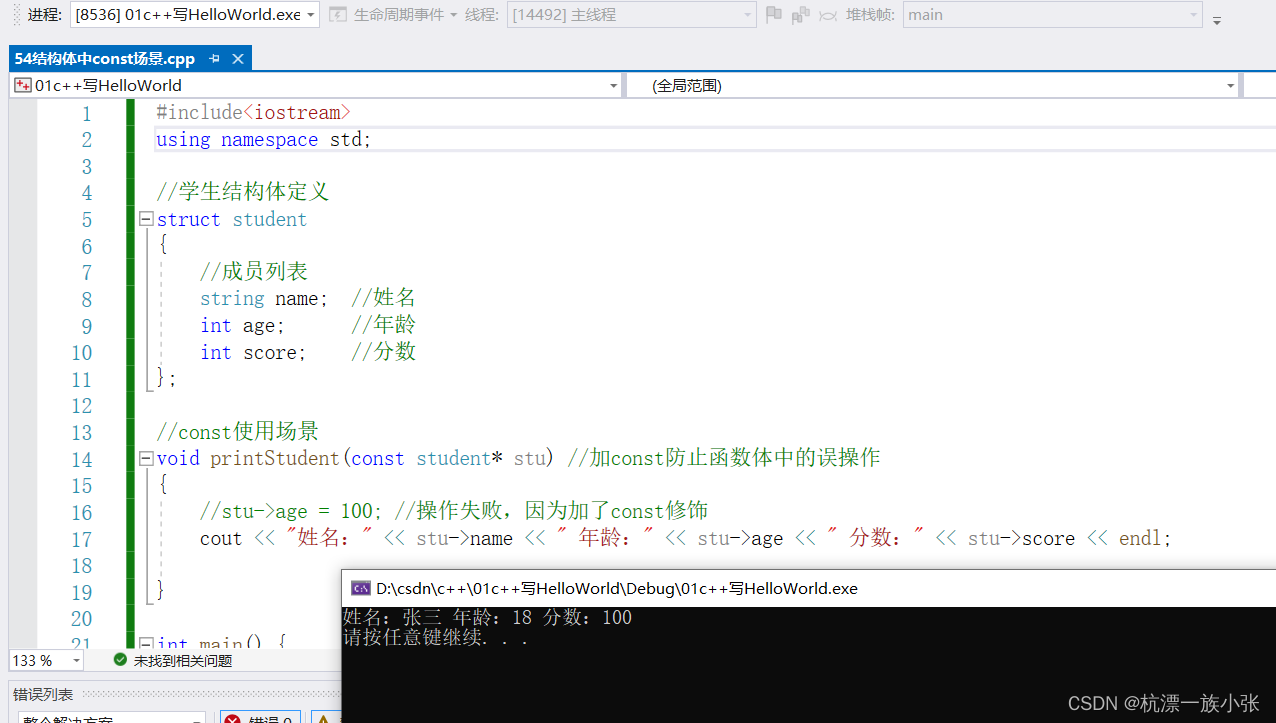Click const student* stu parameter text
Viewport: 1276px width, 723px height.
tap(449, 459)
